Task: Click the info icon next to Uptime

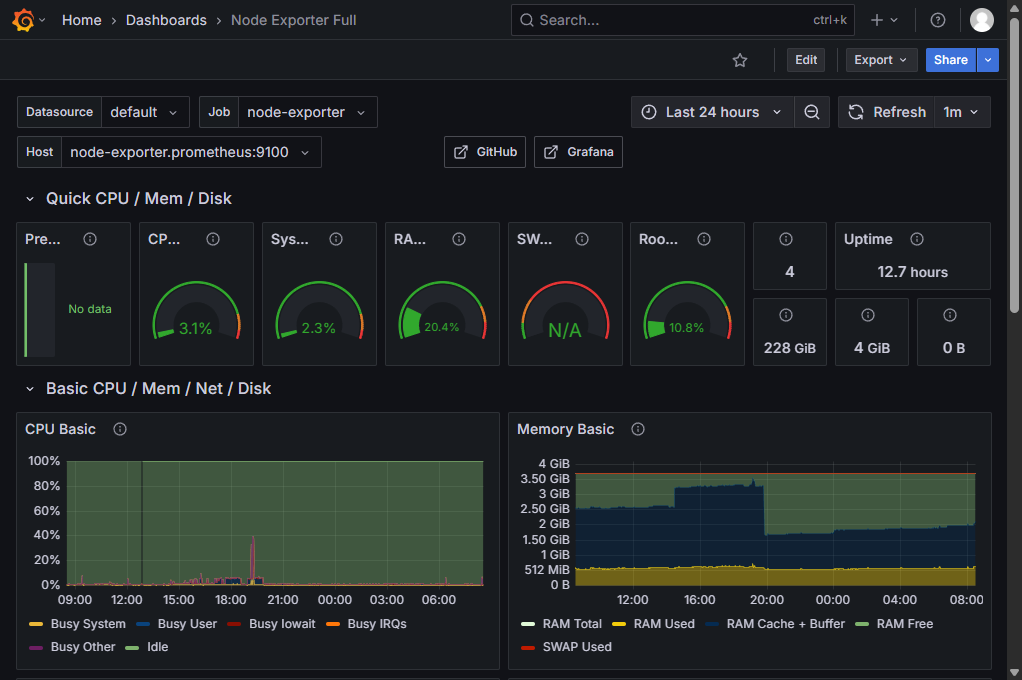Action: [x=917, y=239]
